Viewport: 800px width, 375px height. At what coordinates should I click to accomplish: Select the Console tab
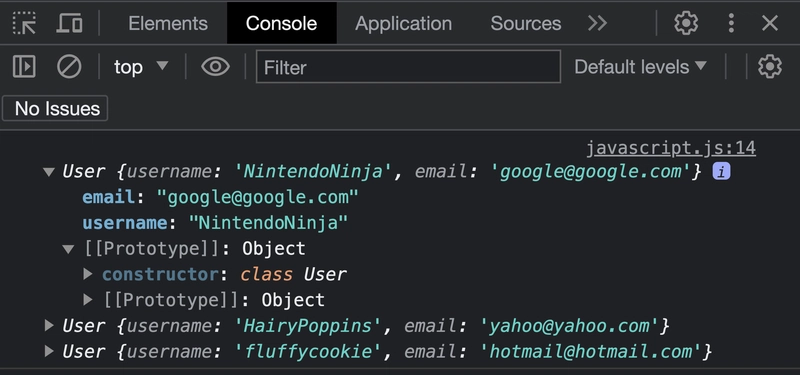(x=281, y=23)
